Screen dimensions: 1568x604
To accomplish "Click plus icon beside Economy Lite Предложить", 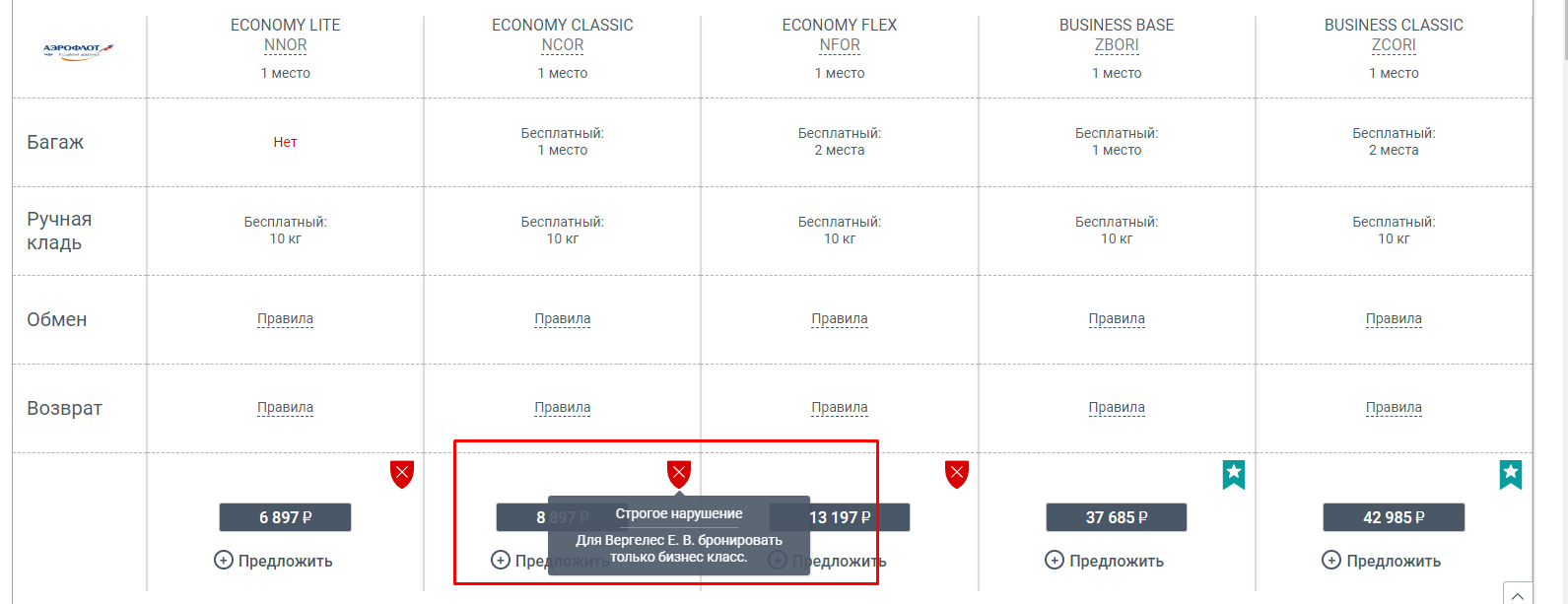I will [x=224, y=561].
